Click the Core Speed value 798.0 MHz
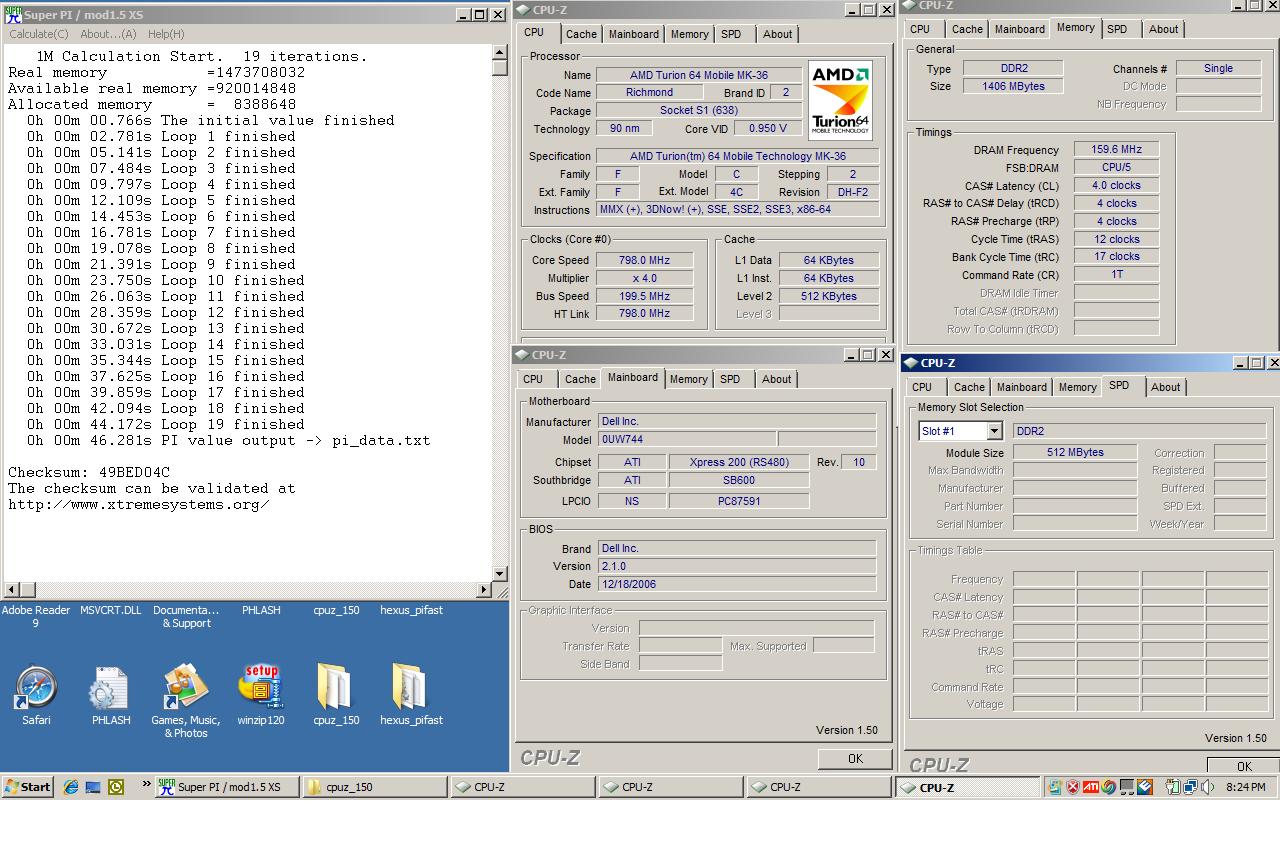This screenshot has width=1280, height=864. [644, 260]
